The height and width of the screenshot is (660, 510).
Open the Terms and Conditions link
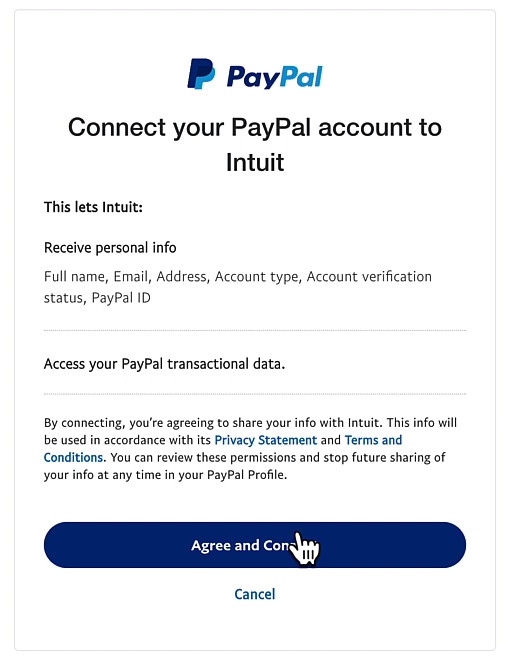pyautogui.click(x=223, y=449)
